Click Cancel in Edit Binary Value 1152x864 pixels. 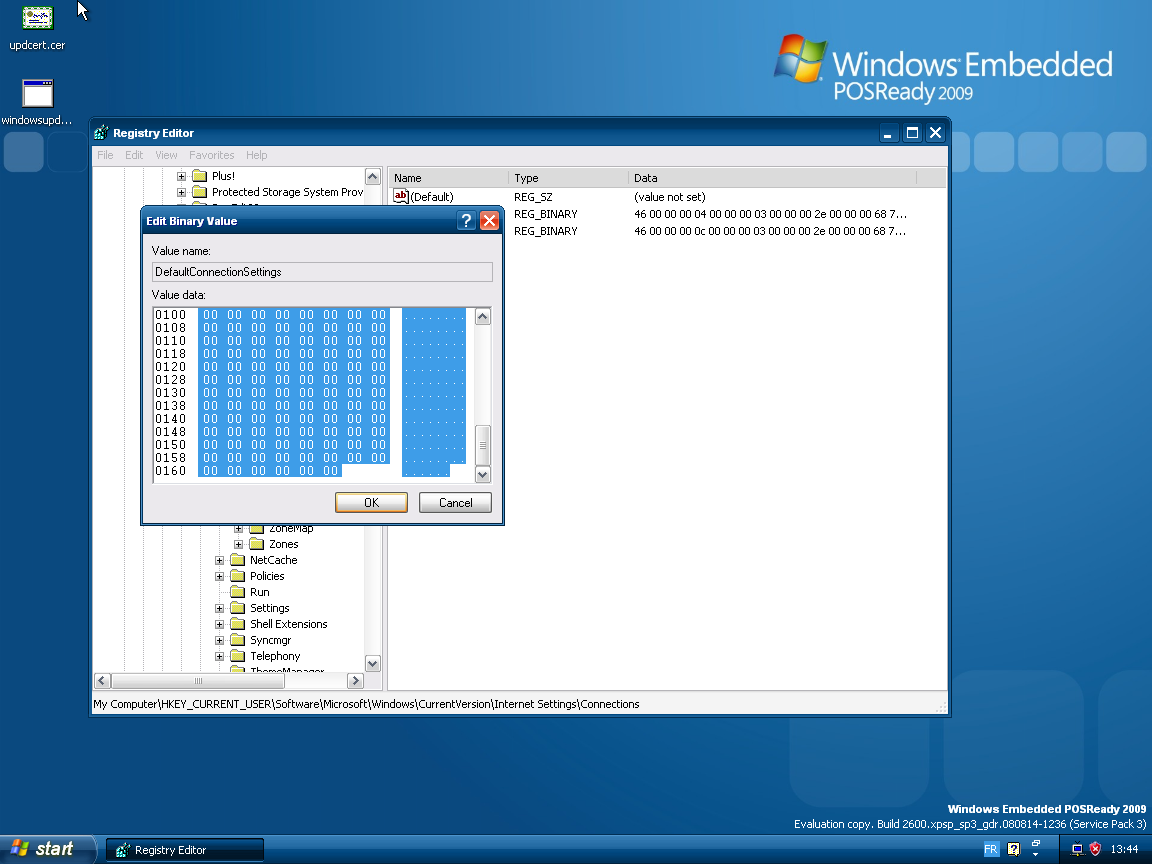456,503
